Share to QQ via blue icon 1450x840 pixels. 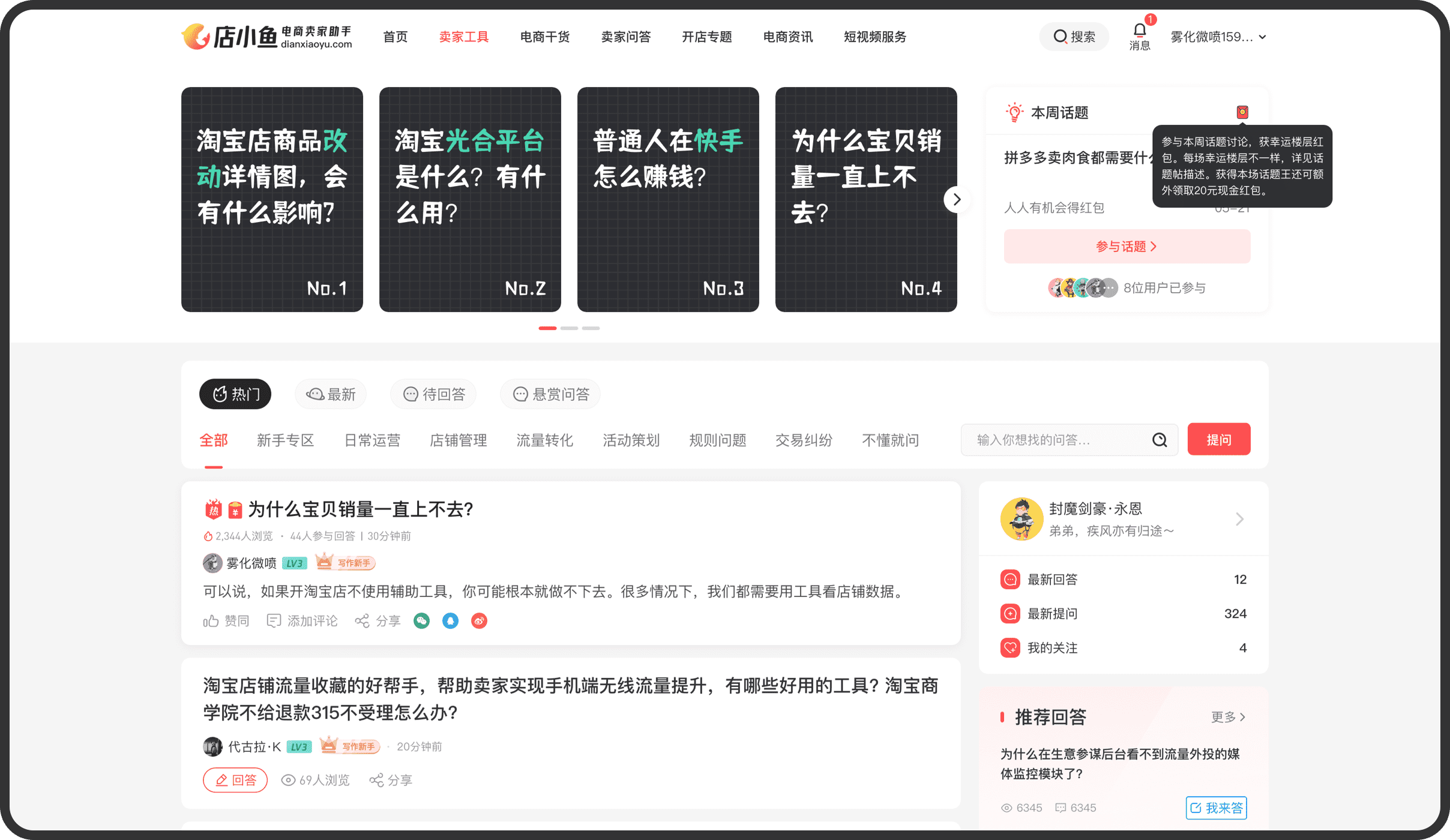pos(450,621)
